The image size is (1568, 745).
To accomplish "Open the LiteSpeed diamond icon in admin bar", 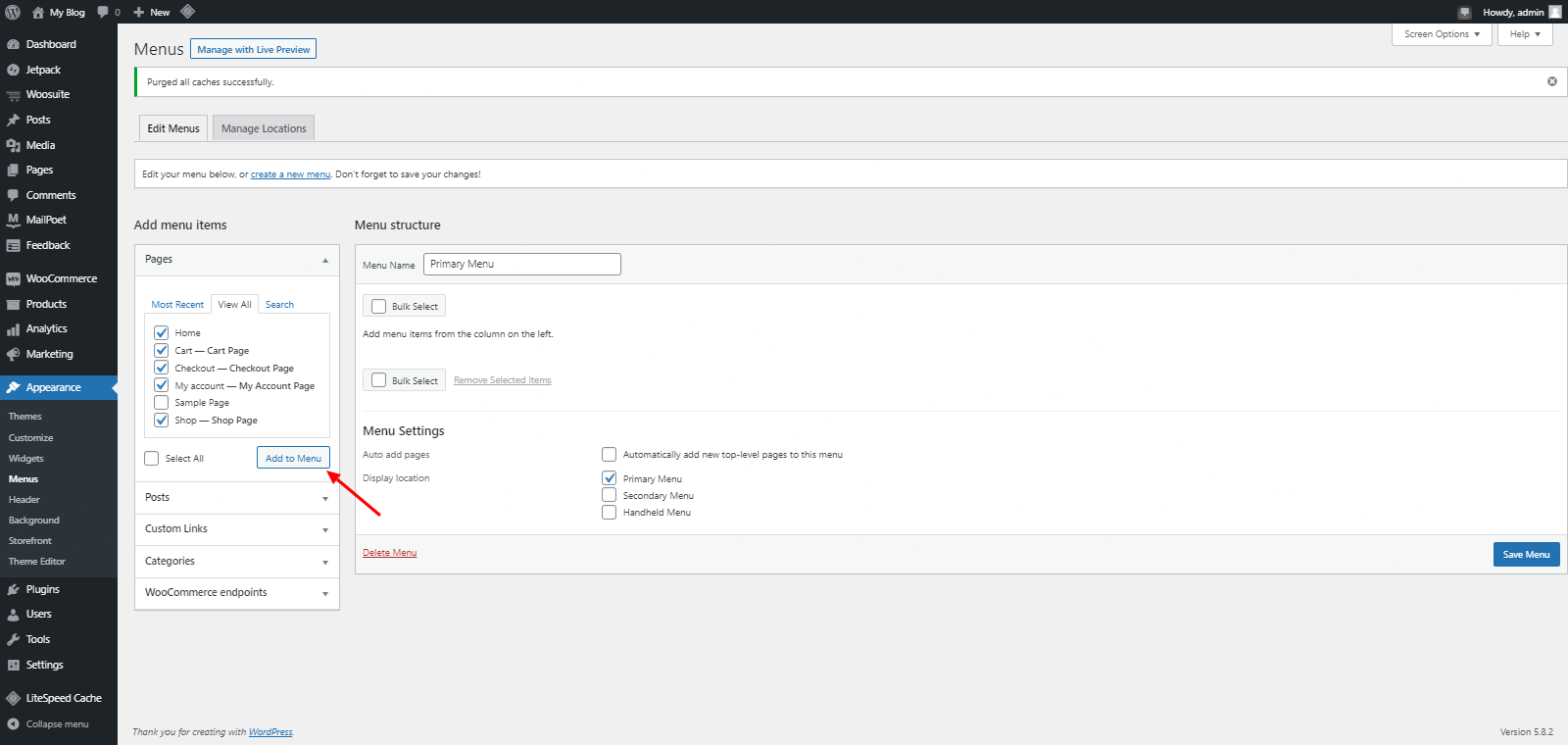I will click(x=188, y=12).
